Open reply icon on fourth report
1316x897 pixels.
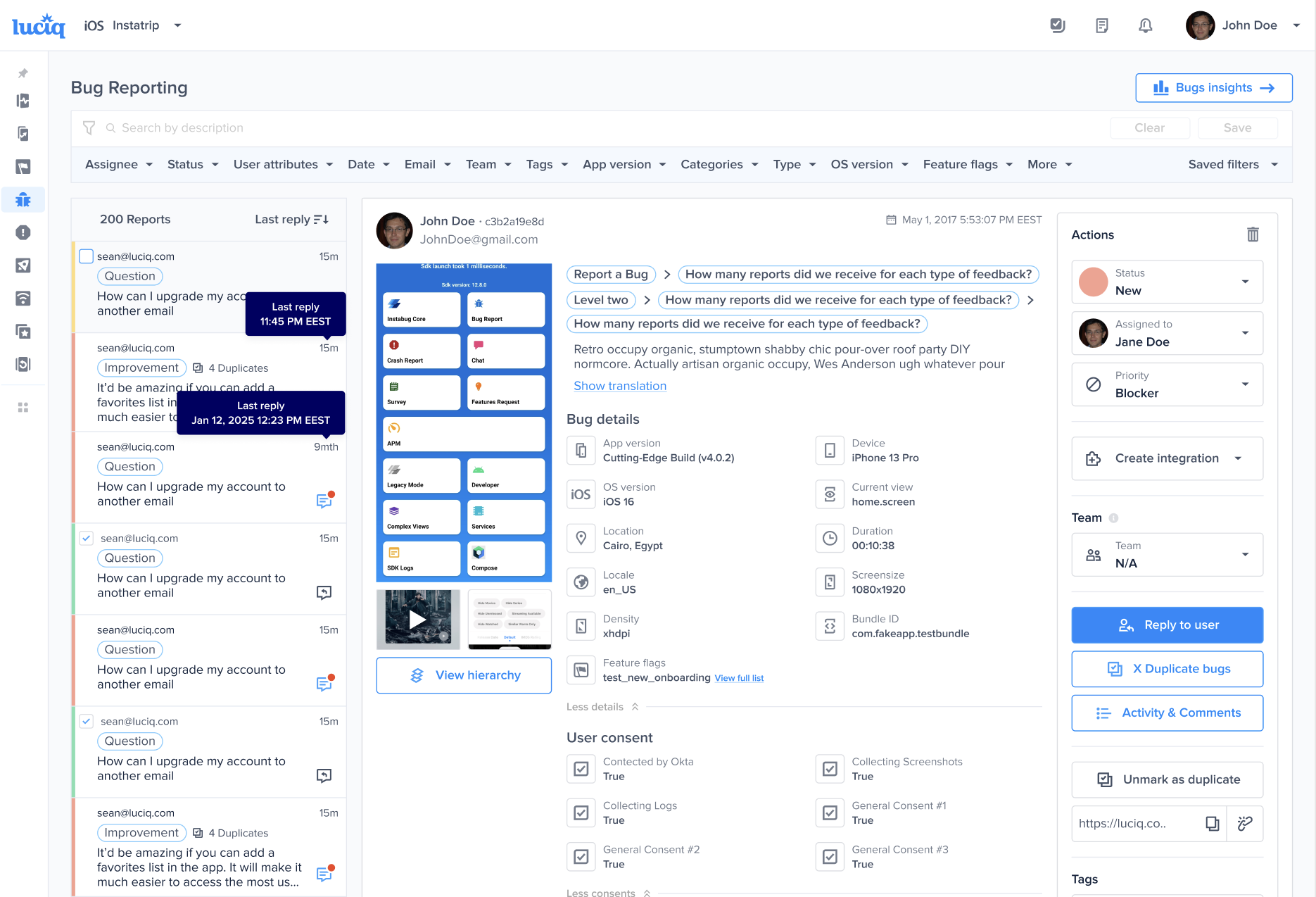(x=324, y=592)
